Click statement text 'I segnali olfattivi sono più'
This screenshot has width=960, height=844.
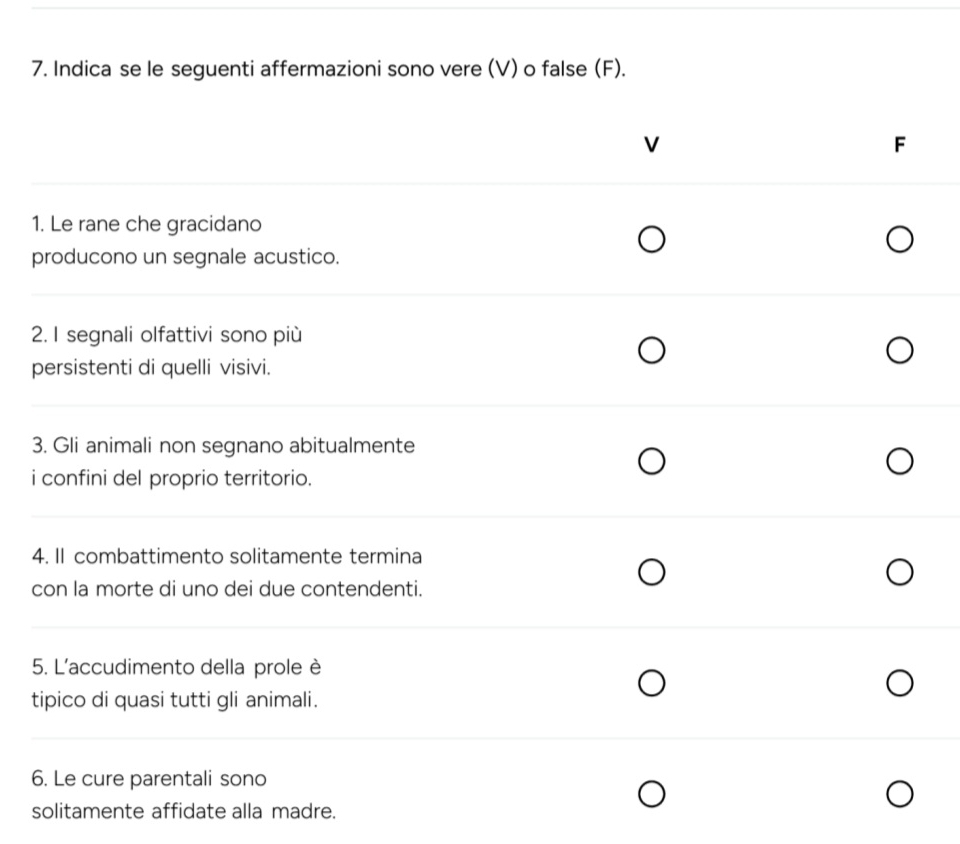167,333
